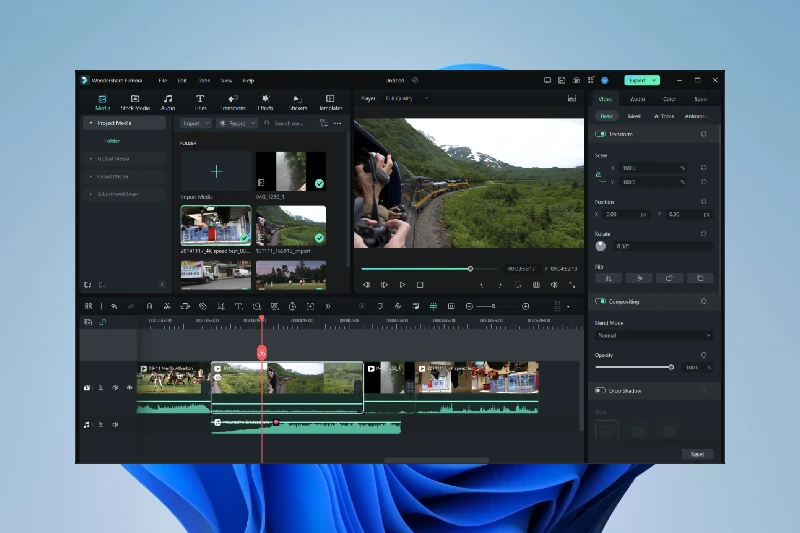Click the text T tool in timeline toolbar
Image resolution: width=800 pixels, height=533 pixels.
tap(238, 306)
